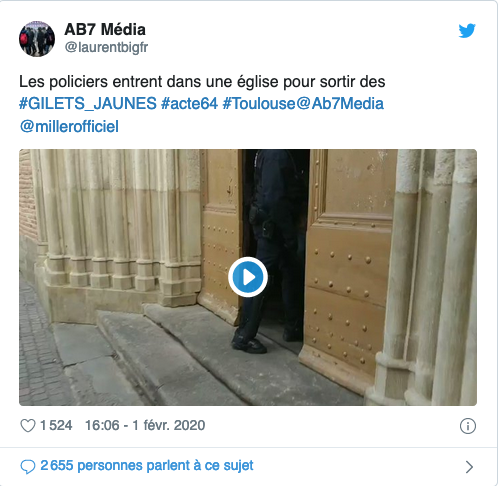
Task: Open AB7 Média profile avatar
Action: [37, 39]
